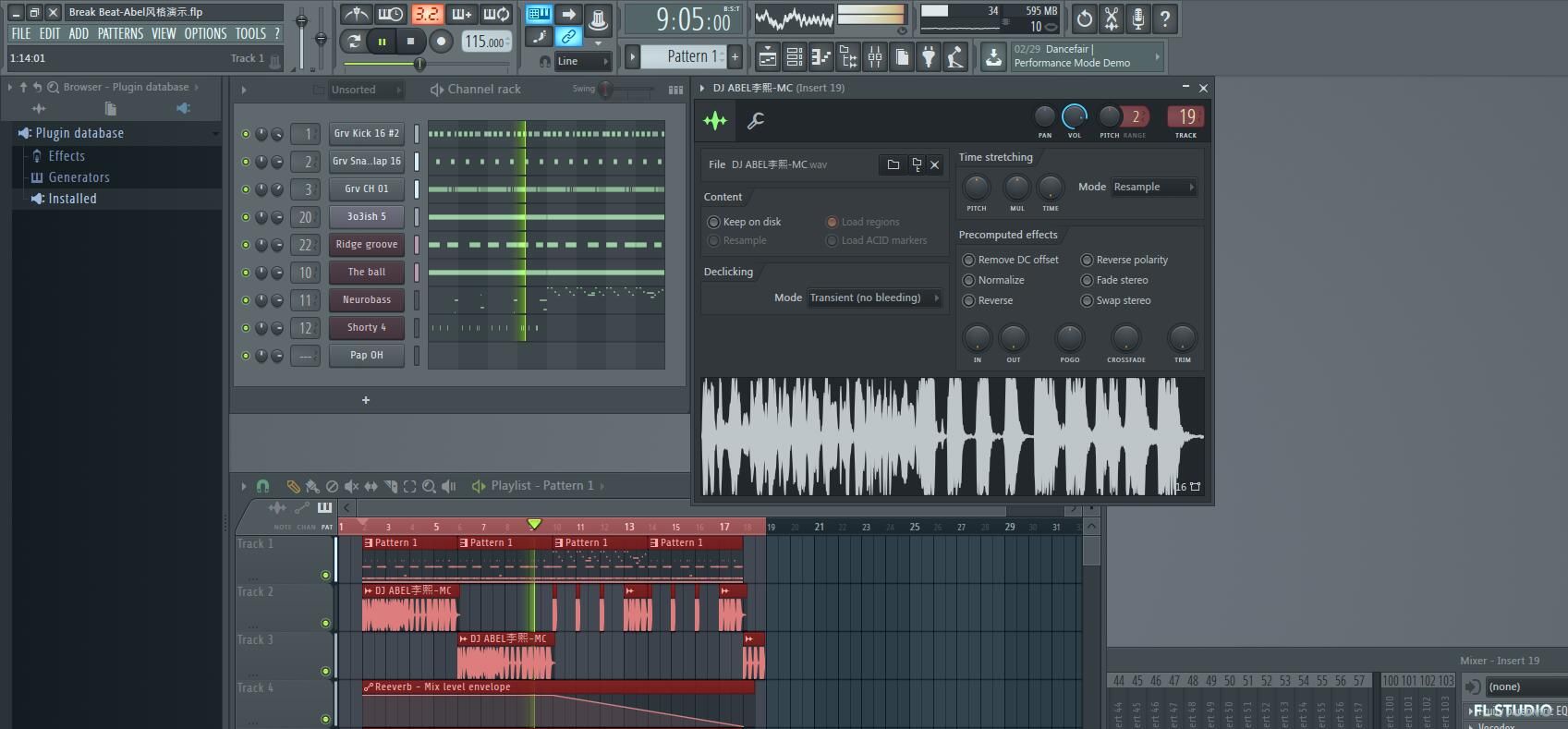The width and height of the screenshot is (1568, 729).
Task: Open the Playlist options menu arrow
Action: coord(244,486)
